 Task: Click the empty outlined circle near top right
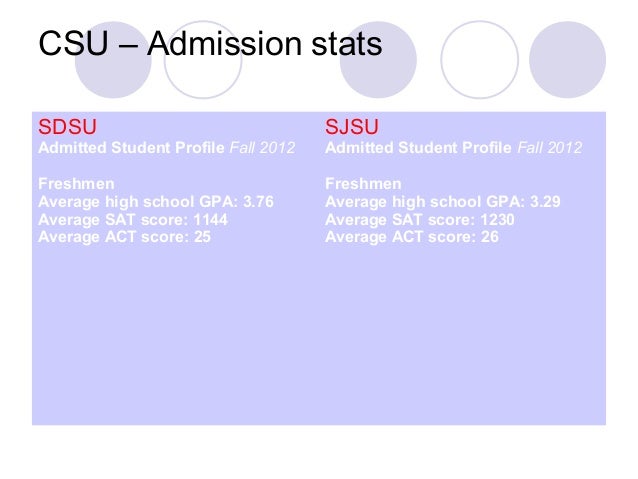tap(480, 59)
